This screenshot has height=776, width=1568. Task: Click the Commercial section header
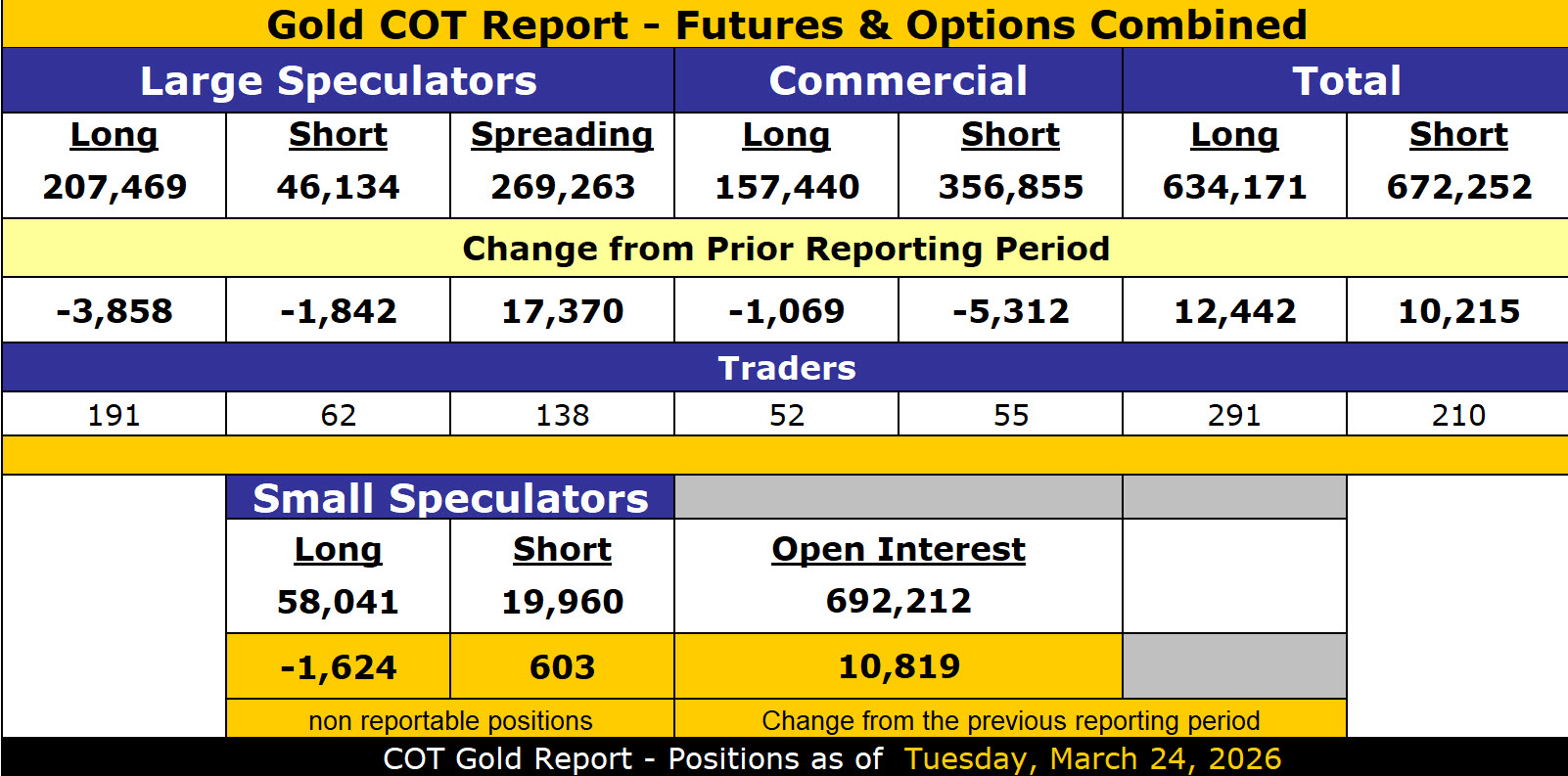pos(898,81)
